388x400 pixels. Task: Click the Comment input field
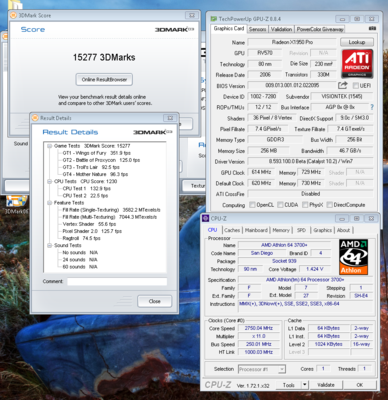pos(117,281)
